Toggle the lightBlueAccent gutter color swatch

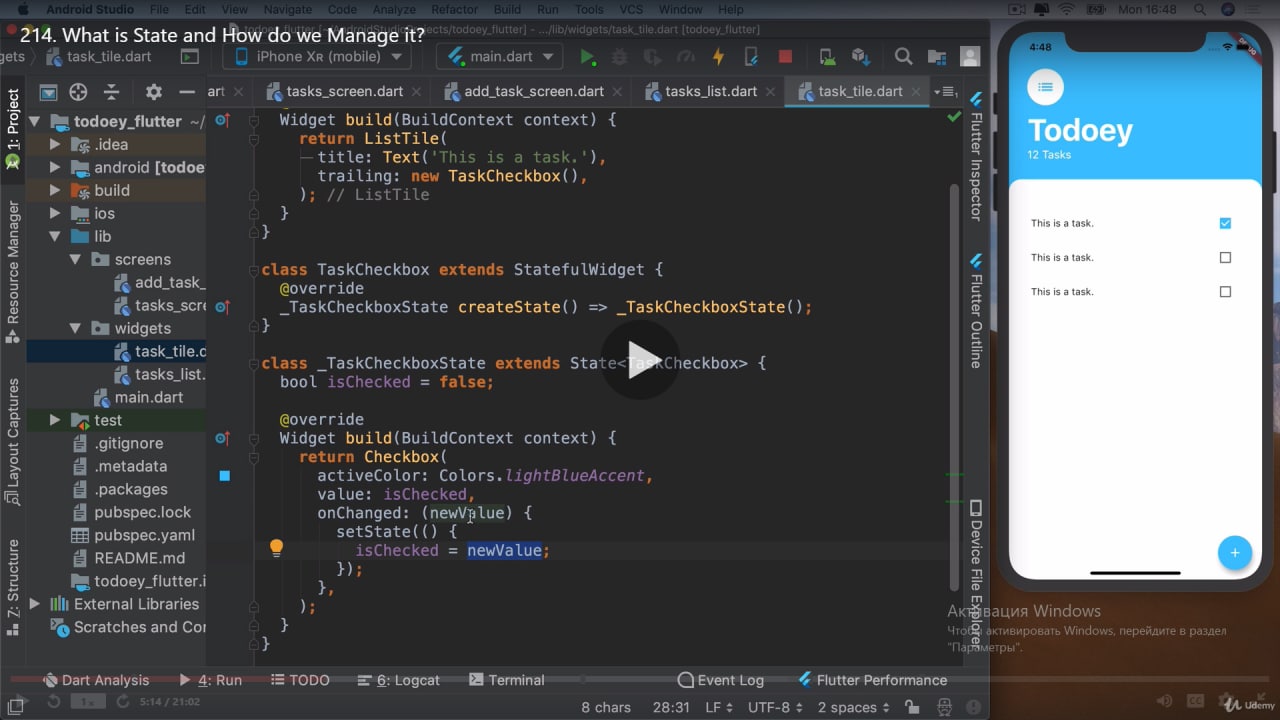[x=224, y=476]
